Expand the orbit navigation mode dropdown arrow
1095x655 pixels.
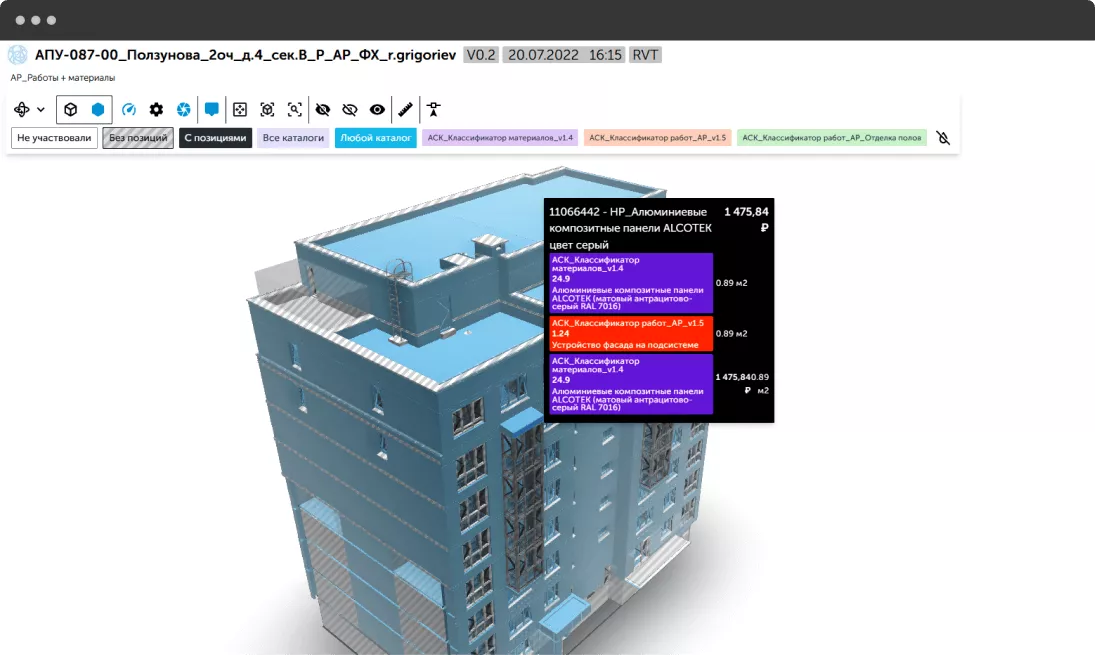(x=41, y=110)
